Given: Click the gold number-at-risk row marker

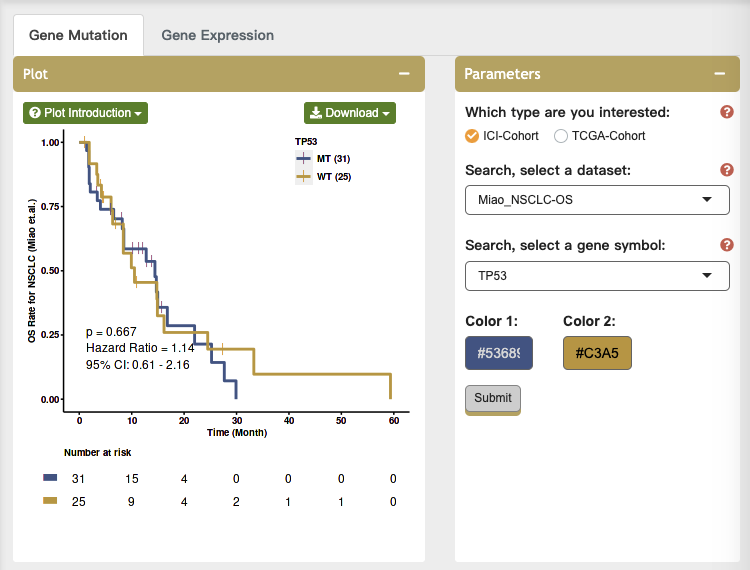Looking at the screenshot, I should tap(50, 501).
